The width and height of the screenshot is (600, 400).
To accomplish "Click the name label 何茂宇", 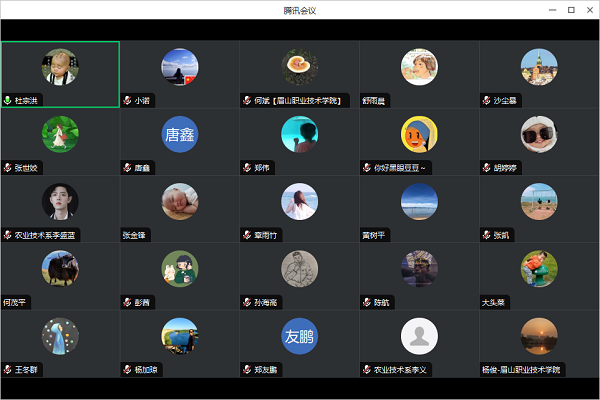I will point(17,302).
